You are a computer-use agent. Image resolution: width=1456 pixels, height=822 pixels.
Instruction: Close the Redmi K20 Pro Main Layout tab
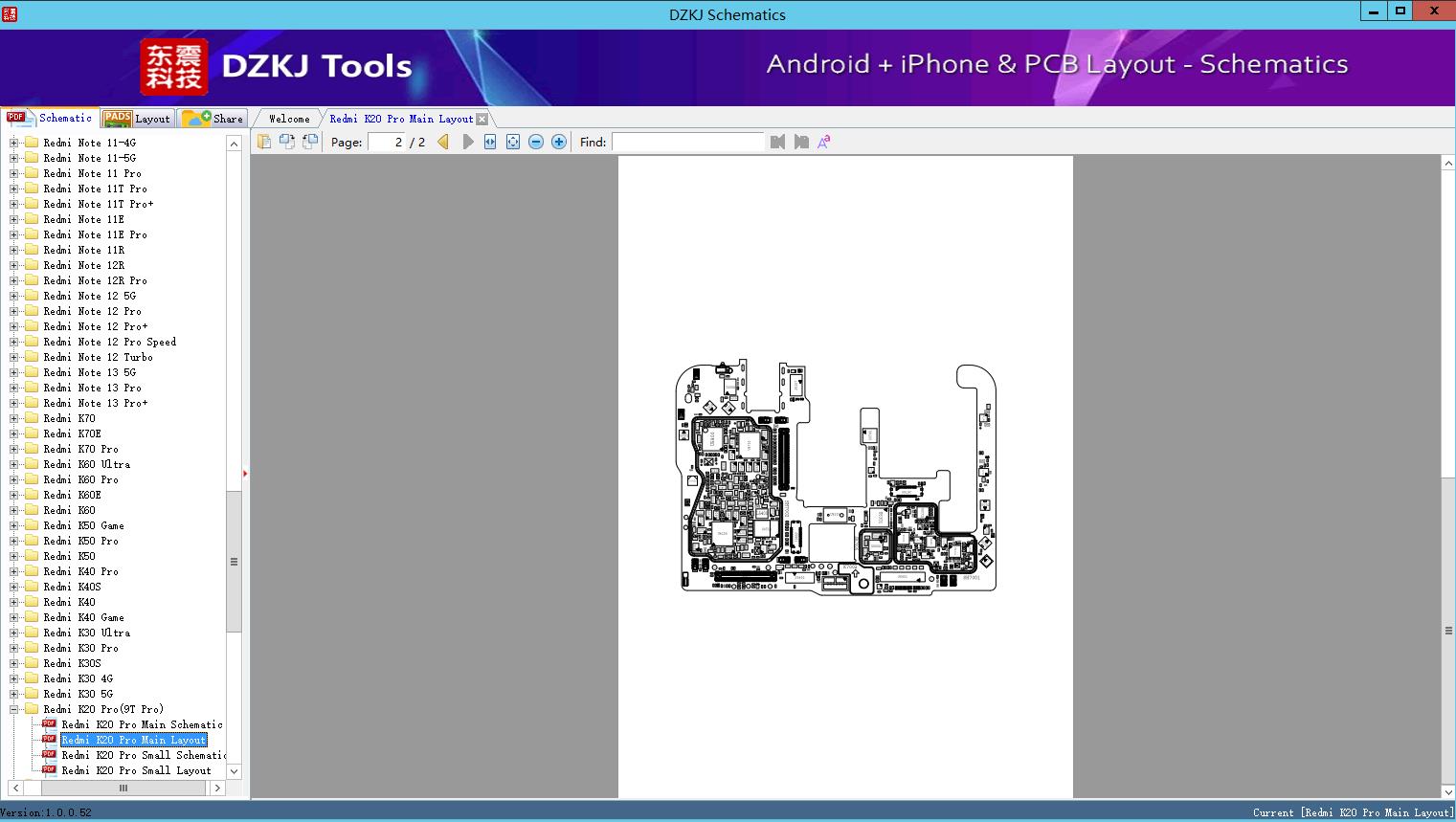[482, 119]
